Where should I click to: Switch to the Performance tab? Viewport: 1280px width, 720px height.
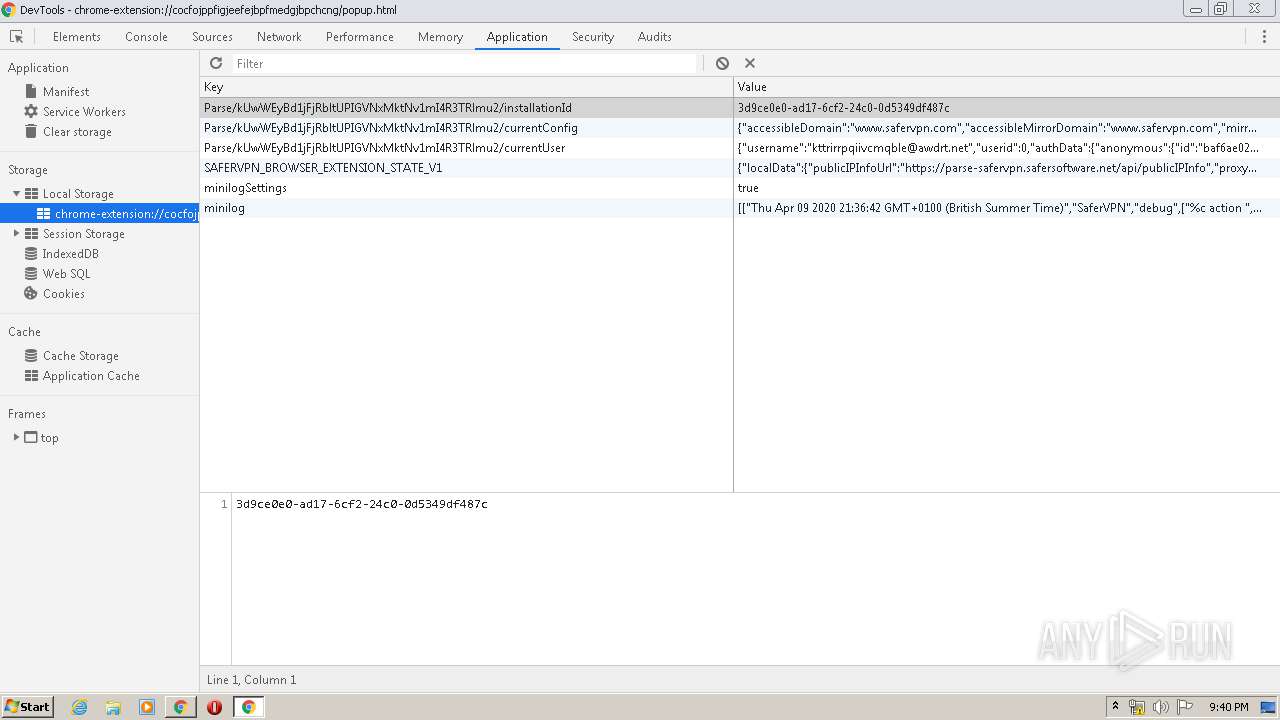pyautogui.click(x=360, y=37)
